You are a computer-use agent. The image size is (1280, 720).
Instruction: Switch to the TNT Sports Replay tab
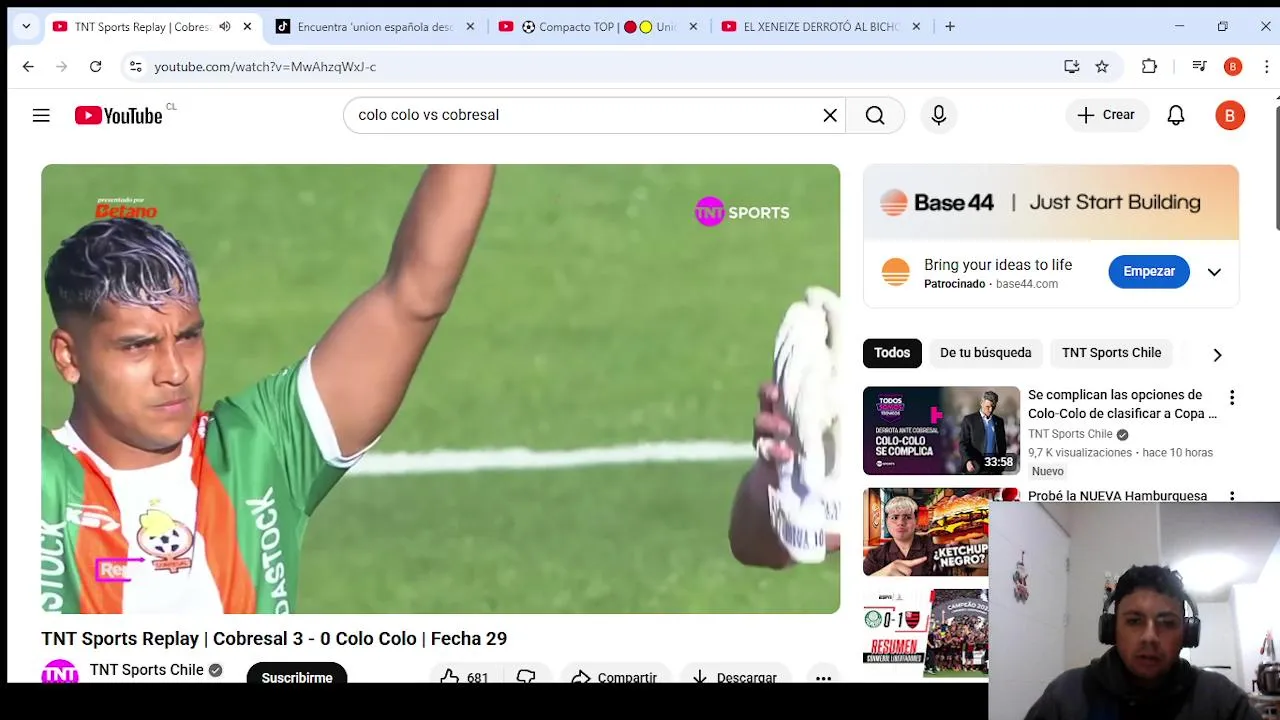[x=140, y=27]
